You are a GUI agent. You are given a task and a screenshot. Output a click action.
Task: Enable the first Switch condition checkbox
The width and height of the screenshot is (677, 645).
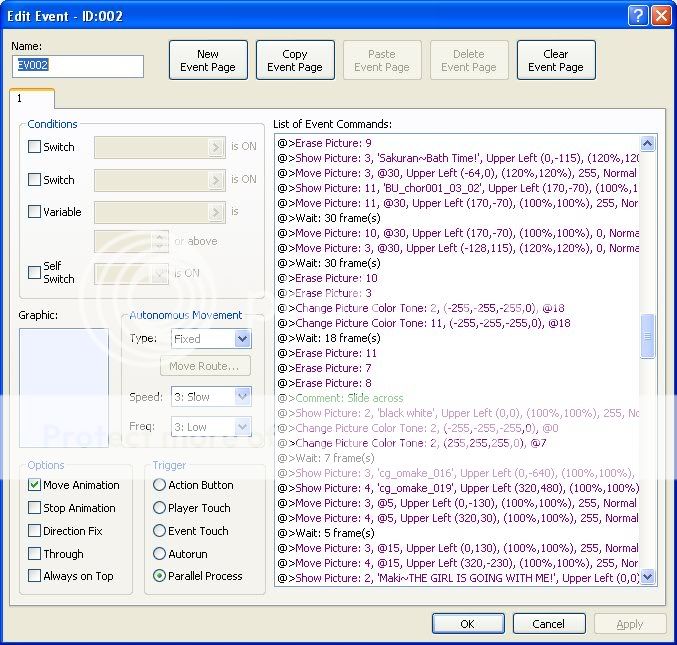35,147
